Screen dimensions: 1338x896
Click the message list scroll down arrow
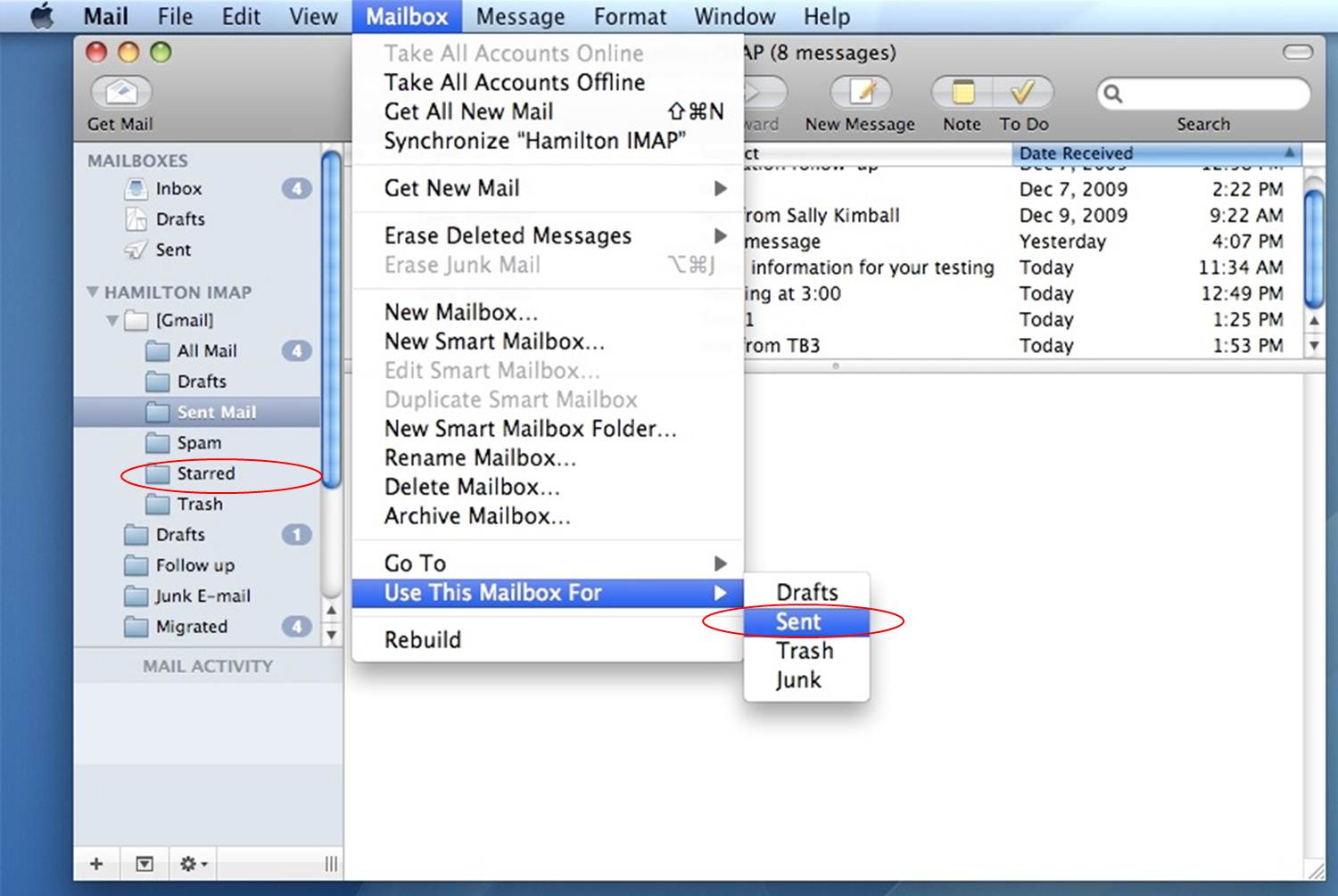[1314, 345]
